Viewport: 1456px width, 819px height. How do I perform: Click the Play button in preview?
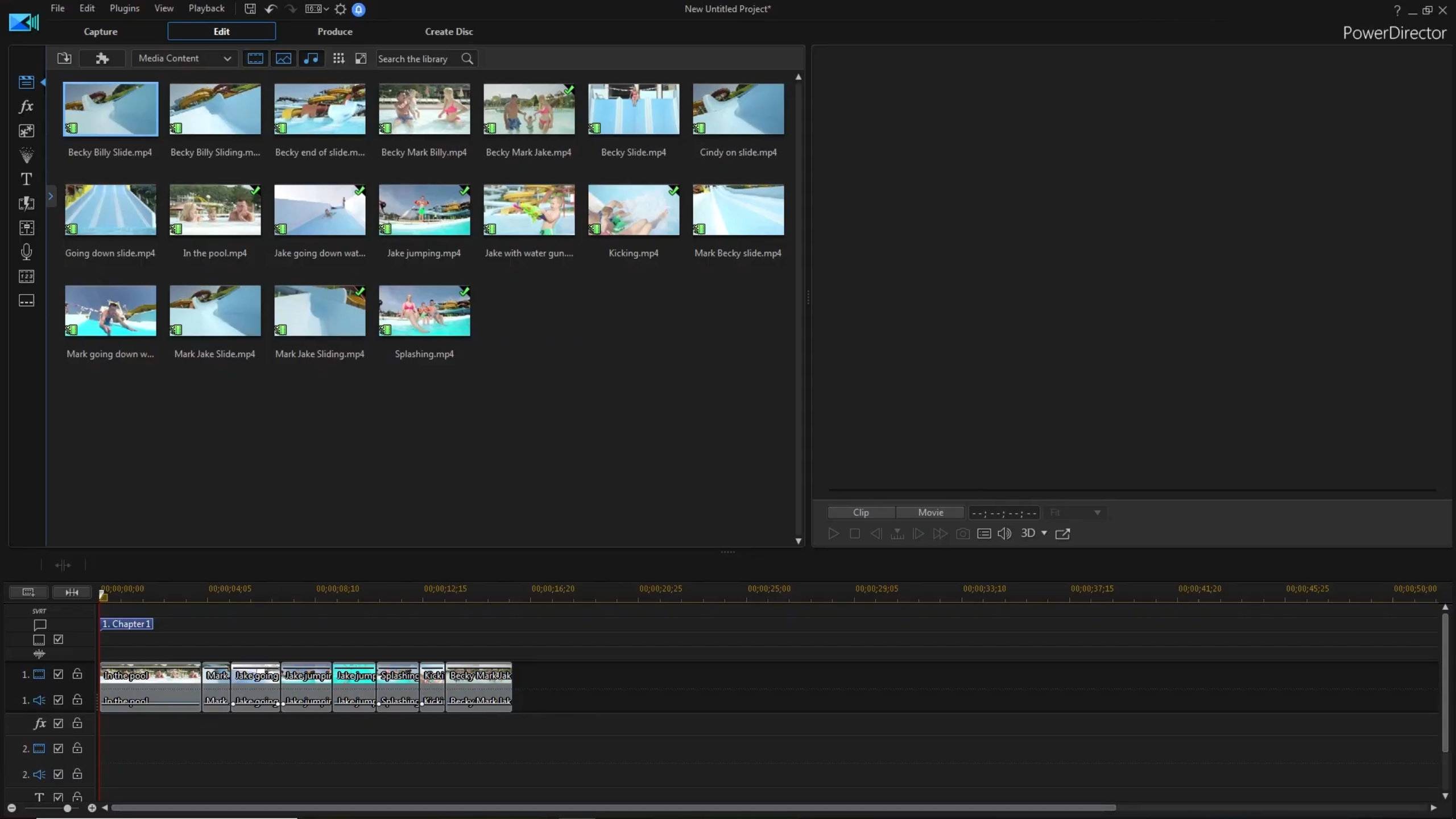click(x=833, y=533)
